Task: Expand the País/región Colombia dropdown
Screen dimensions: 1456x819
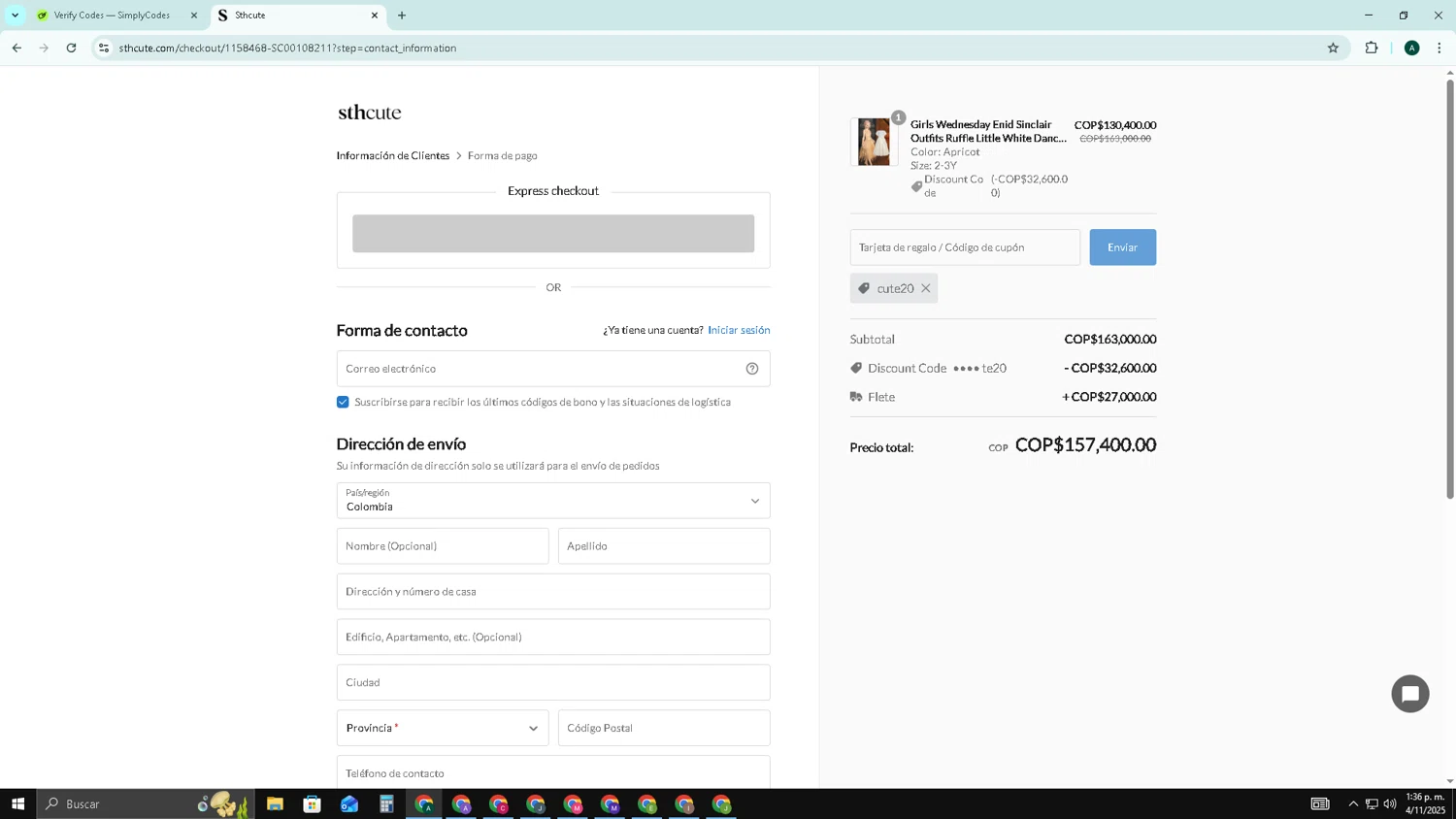Action: (x=553, y=501)
